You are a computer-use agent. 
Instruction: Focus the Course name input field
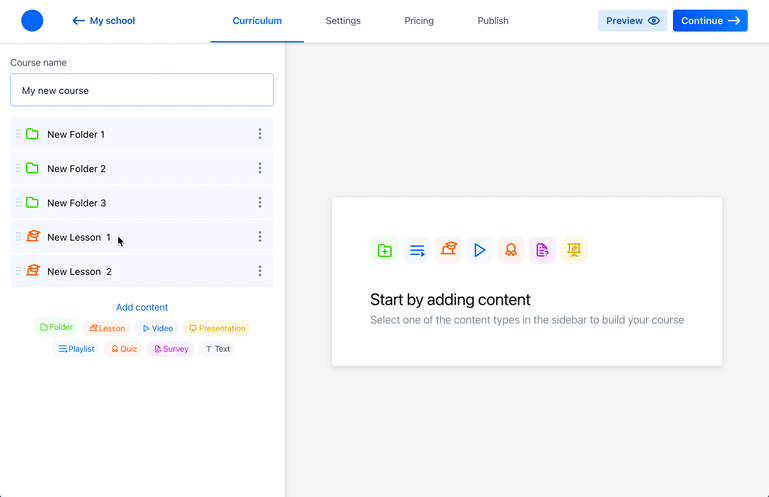click(142, 90)
